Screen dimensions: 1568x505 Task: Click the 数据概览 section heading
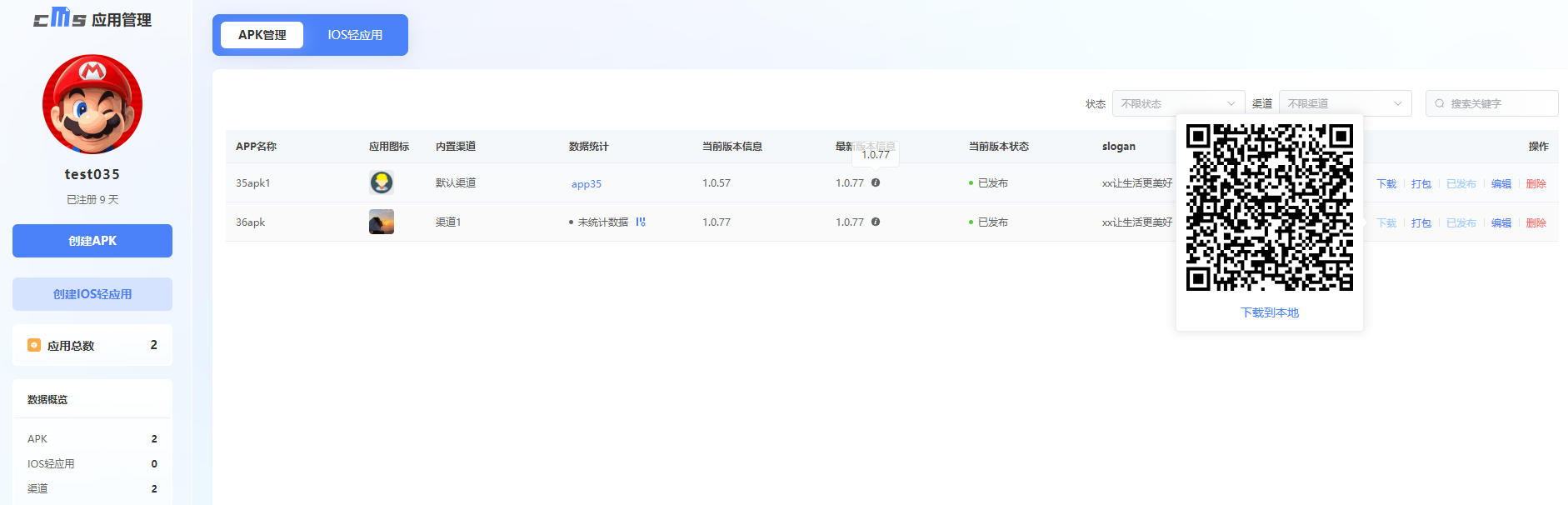pyautogui.click(x=47, y=399)
